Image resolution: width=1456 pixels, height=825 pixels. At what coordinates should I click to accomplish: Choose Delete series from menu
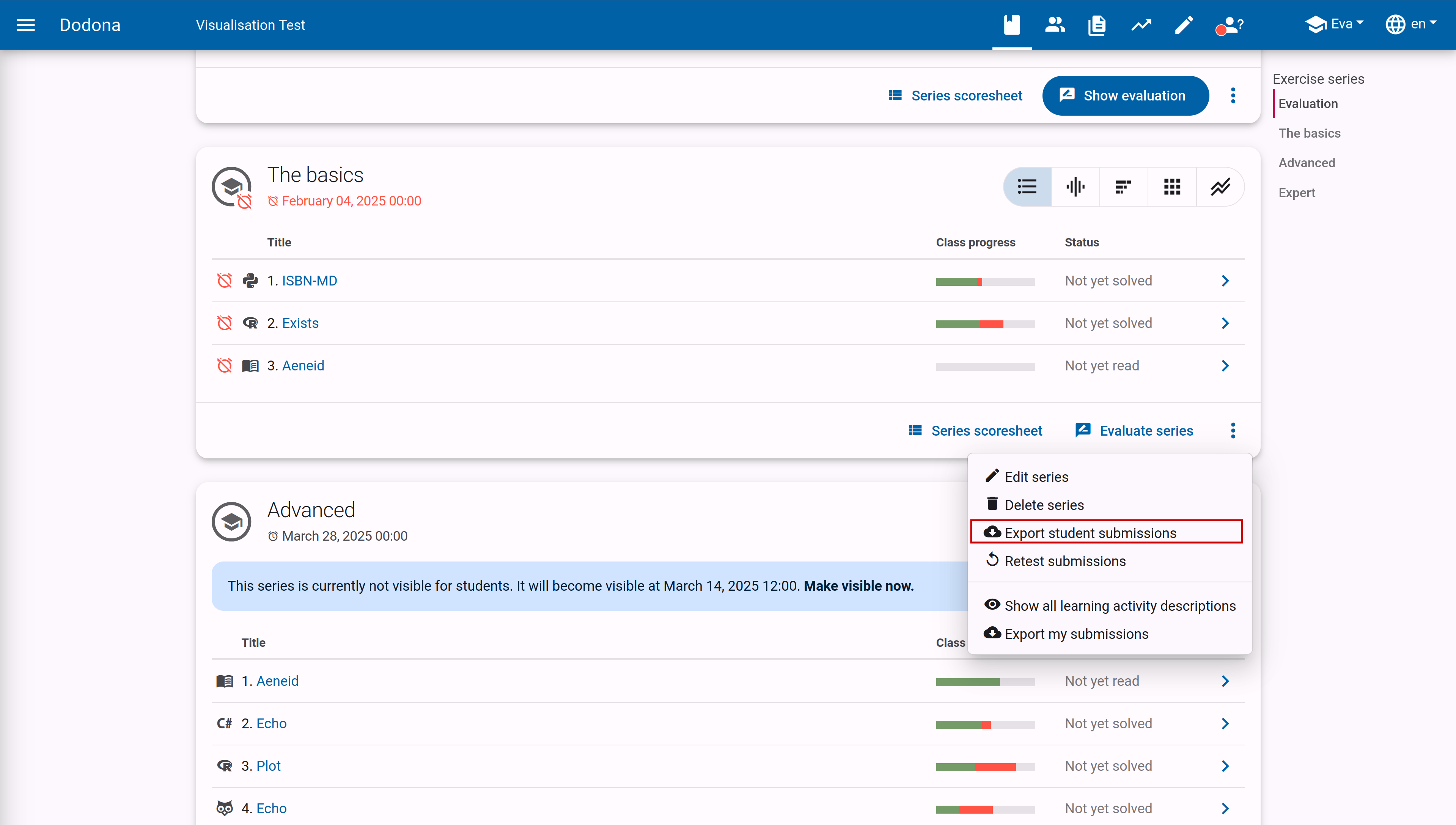(x=1110, y=504)
